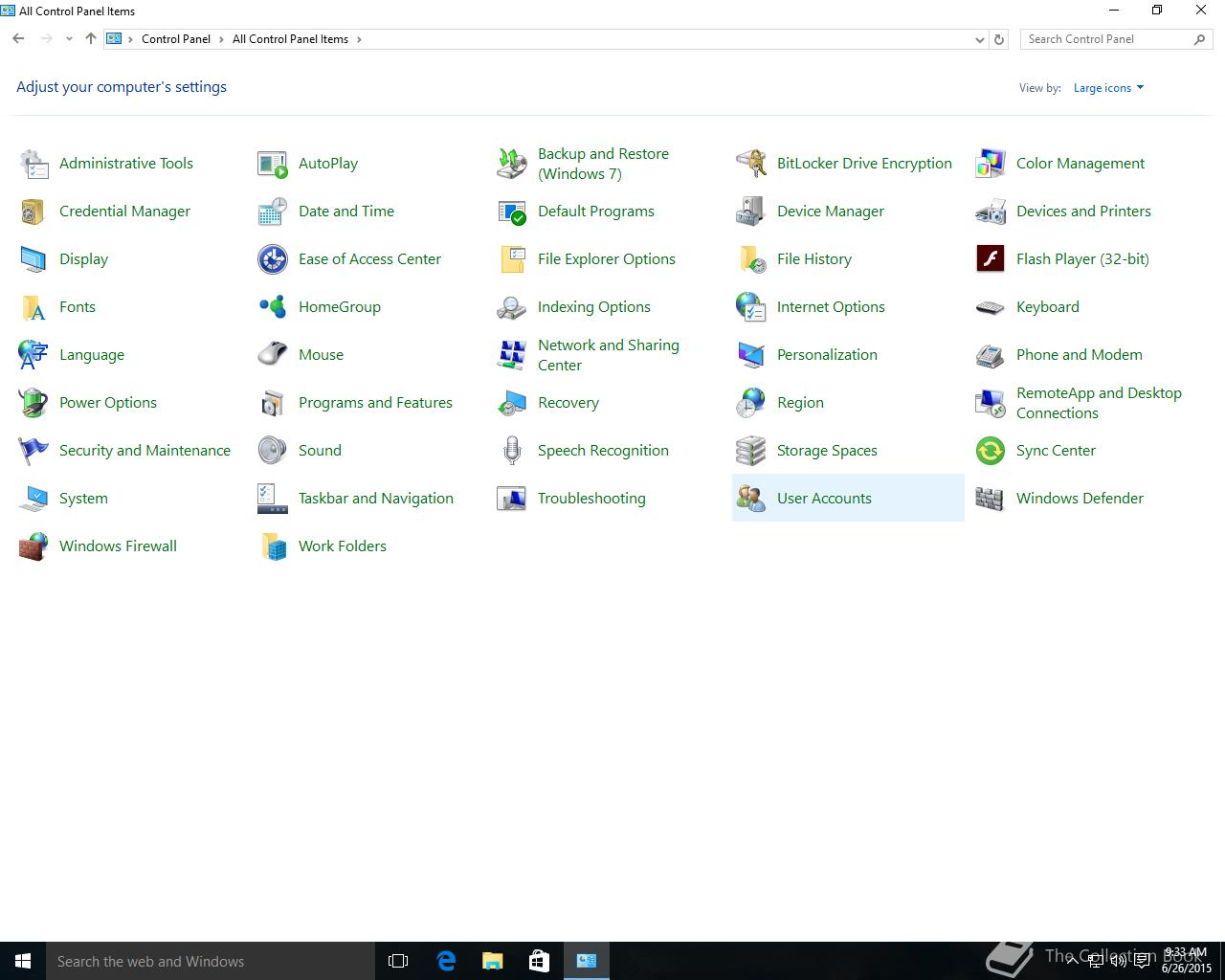This screenshot has height=980, width=1225.
Task: Open the Windows Firewall brick icon
Action: [33, 546]
